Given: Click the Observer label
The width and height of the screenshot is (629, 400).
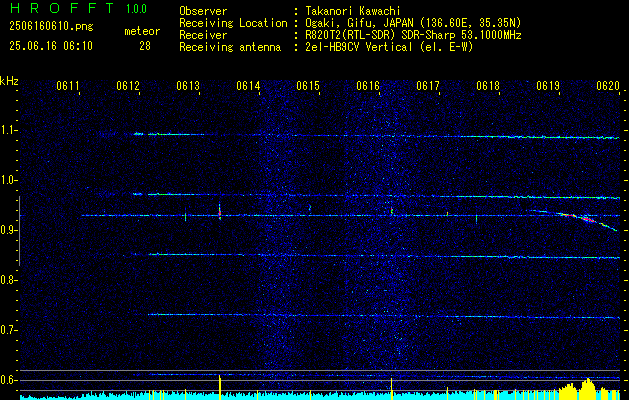Looking at the screenshot, I should [x=203, y=11].
